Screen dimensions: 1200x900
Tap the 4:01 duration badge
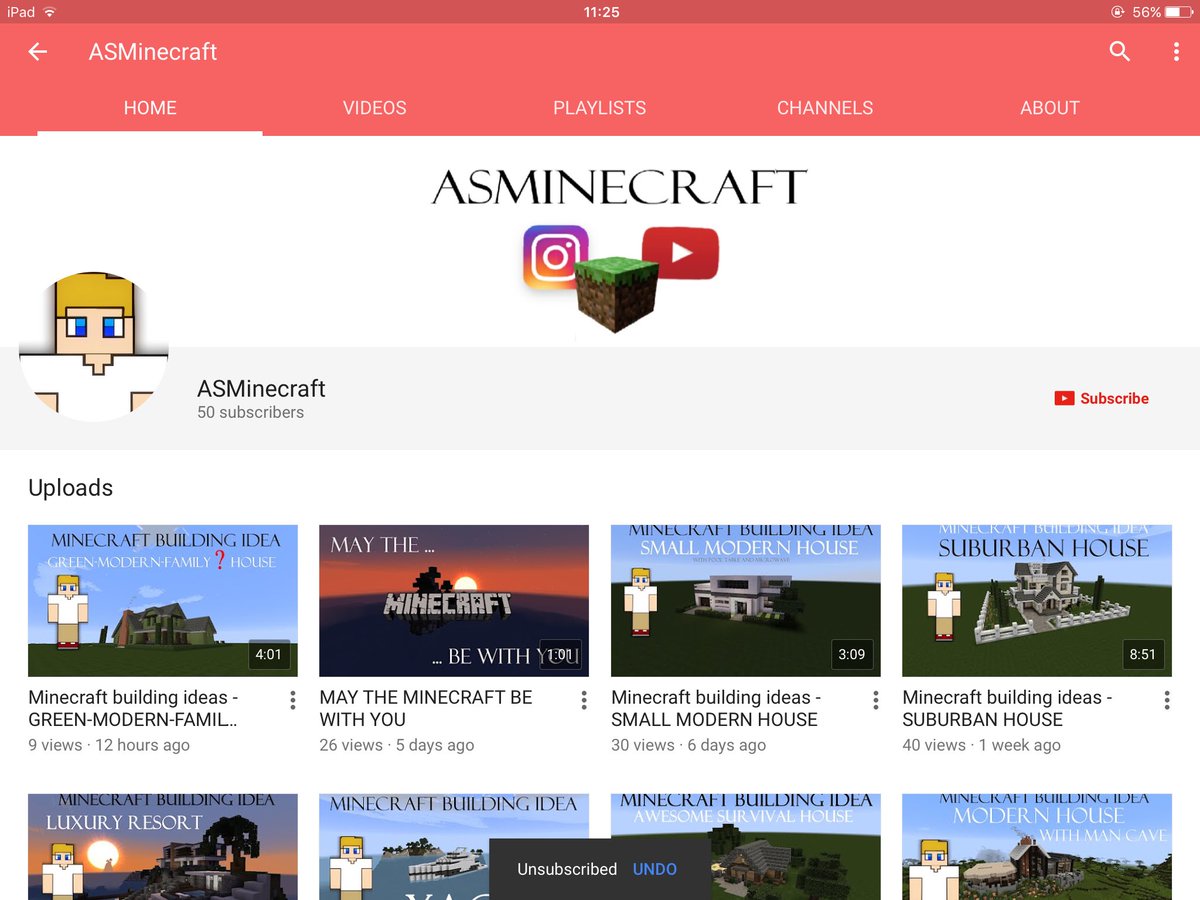[x=269, y=655]
